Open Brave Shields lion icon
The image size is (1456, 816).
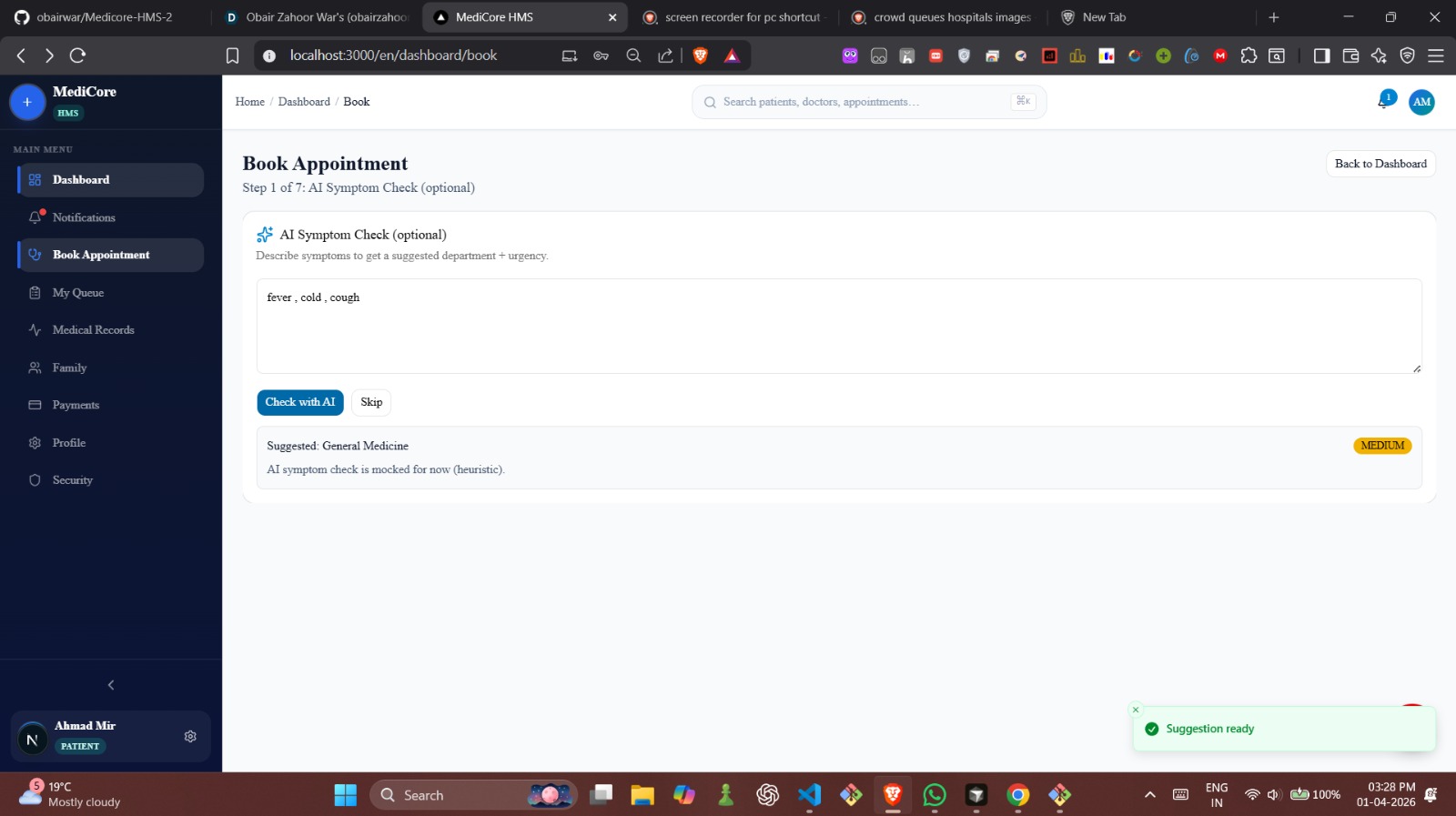click(x=701, y=55)
